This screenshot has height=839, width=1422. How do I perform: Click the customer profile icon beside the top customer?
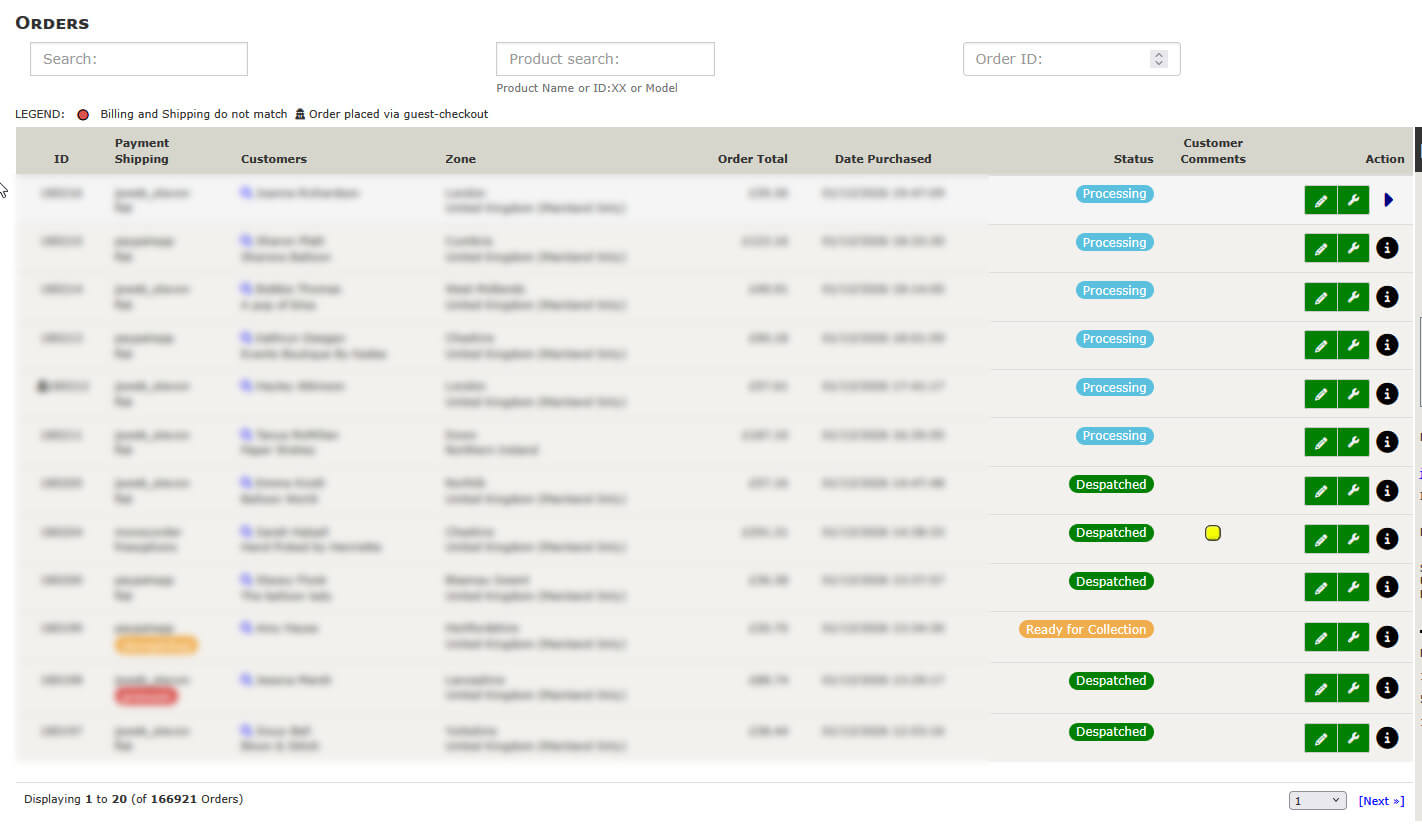(247, 192)
